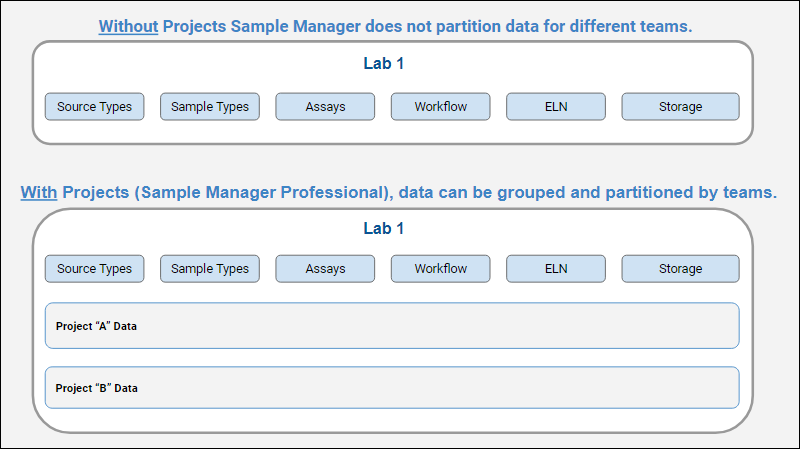Screen dimensions: 800x449
Task: Select Source Types in the non-partitioned Lab 1
Action: click(x=95, y=106)
